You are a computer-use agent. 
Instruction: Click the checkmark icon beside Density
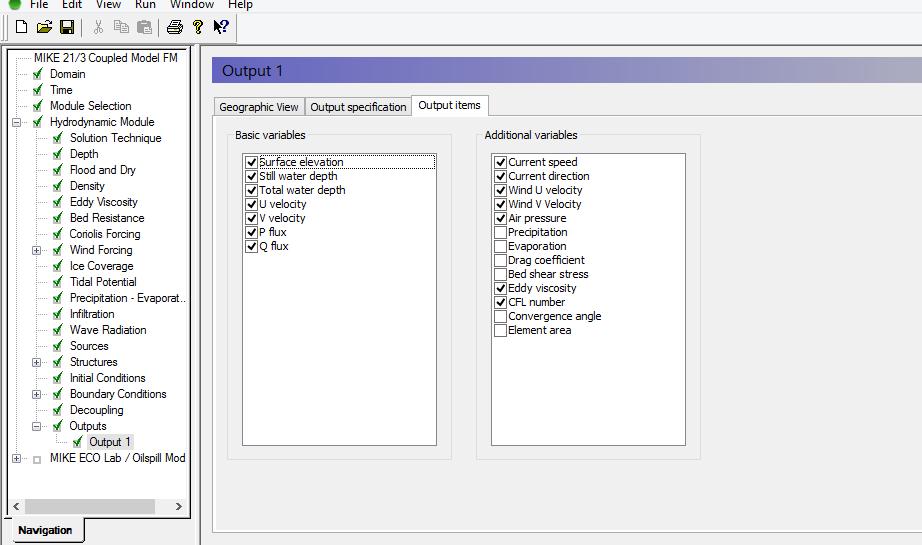coord(58,186)
